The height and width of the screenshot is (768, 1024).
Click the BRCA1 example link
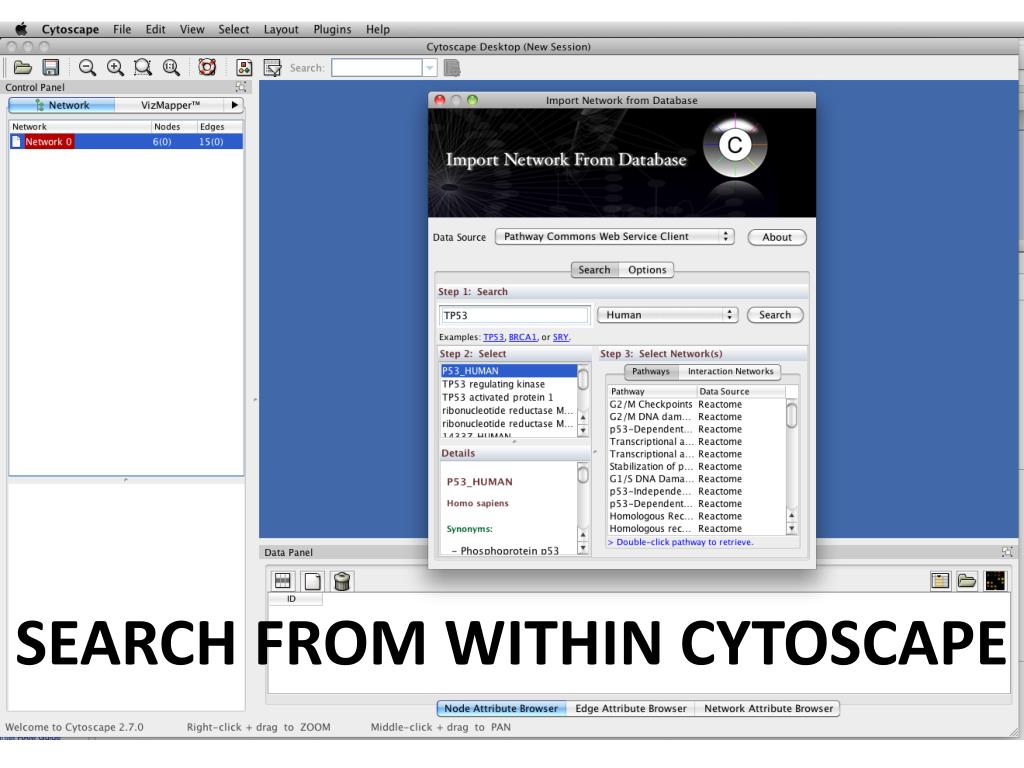click(x=522, y=337)
